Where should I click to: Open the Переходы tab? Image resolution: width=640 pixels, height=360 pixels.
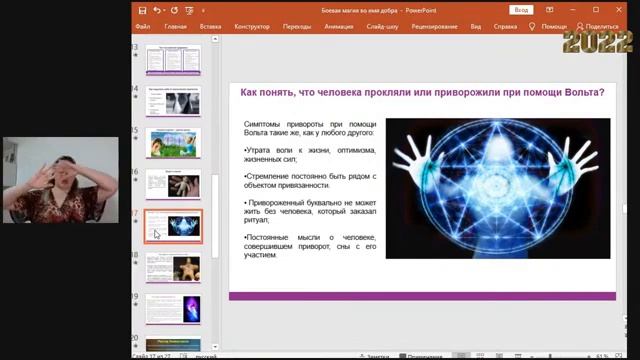(297, 27)
